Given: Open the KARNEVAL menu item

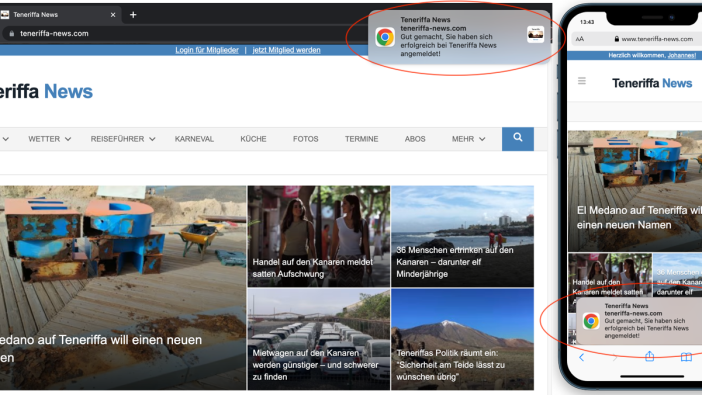Looking at the screenshot, I should point(194,139).
